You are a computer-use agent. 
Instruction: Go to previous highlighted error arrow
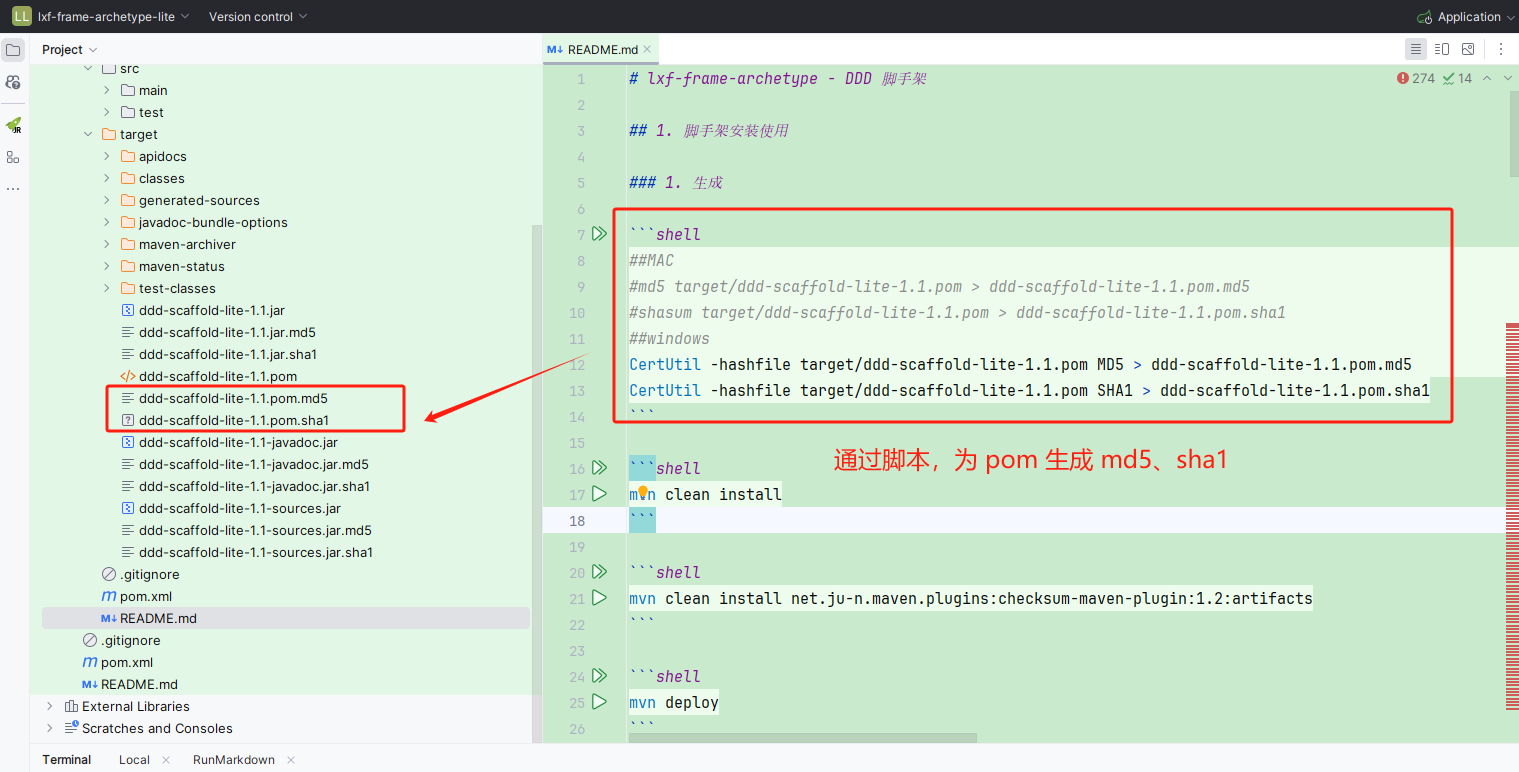(x=1486, y=78)
